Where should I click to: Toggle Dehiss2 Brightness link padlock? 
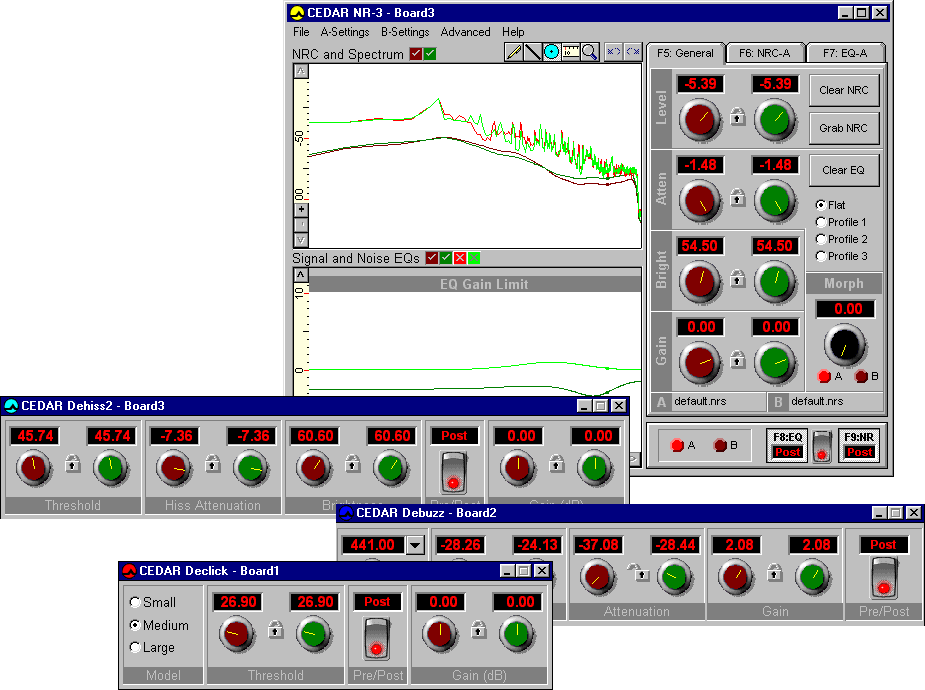pyautogui.click(x=352, y=464)
